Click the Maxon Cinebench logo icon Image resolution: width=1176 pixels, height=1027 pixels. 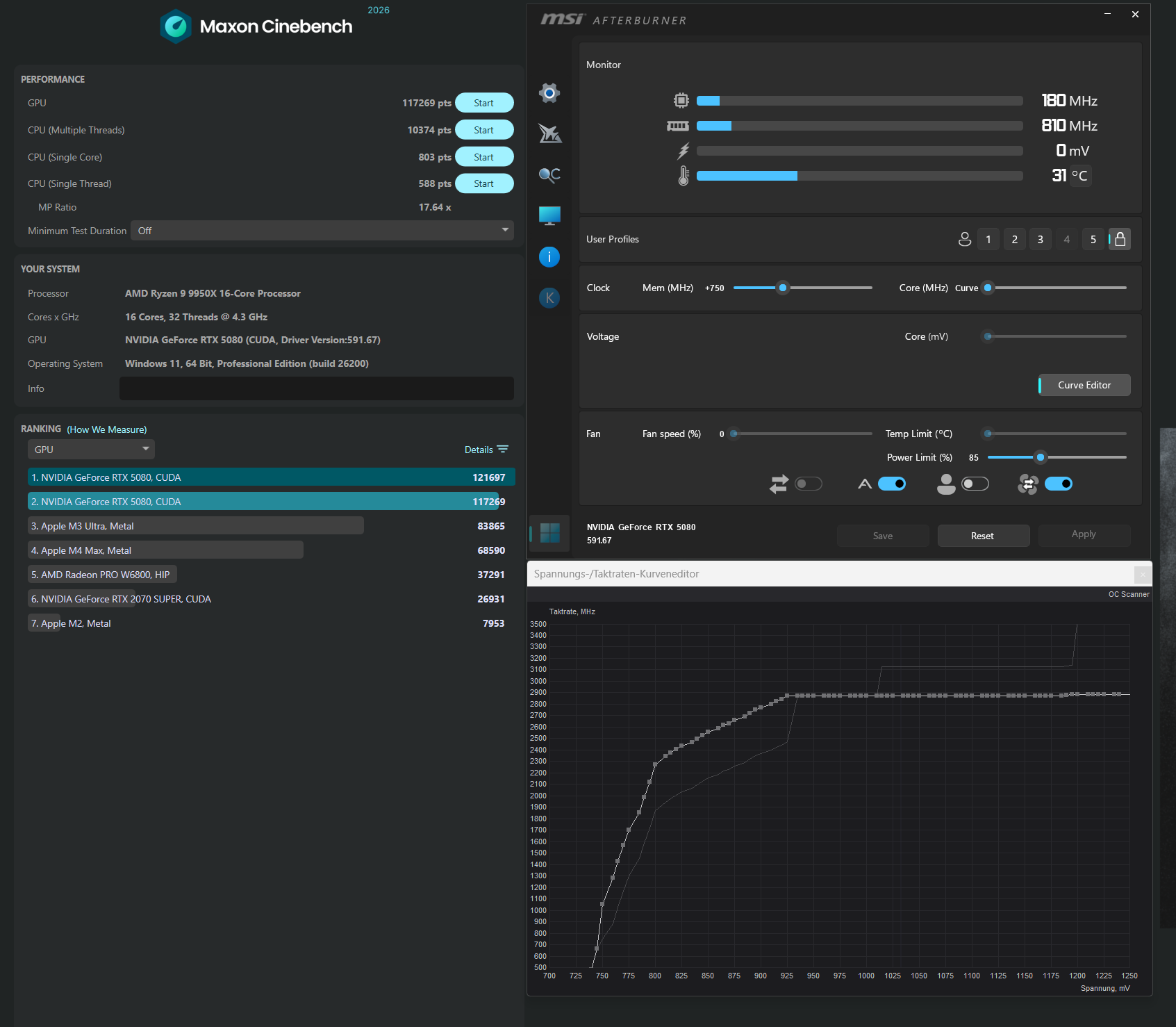coord(176,26)
